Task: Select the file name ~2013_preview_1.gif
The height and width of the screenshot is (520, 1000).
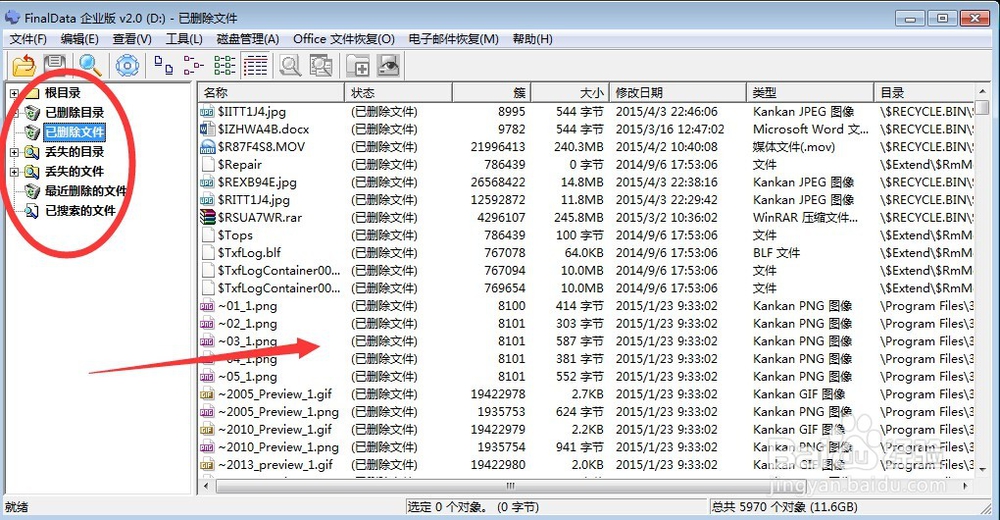Action: click(276, 465)
